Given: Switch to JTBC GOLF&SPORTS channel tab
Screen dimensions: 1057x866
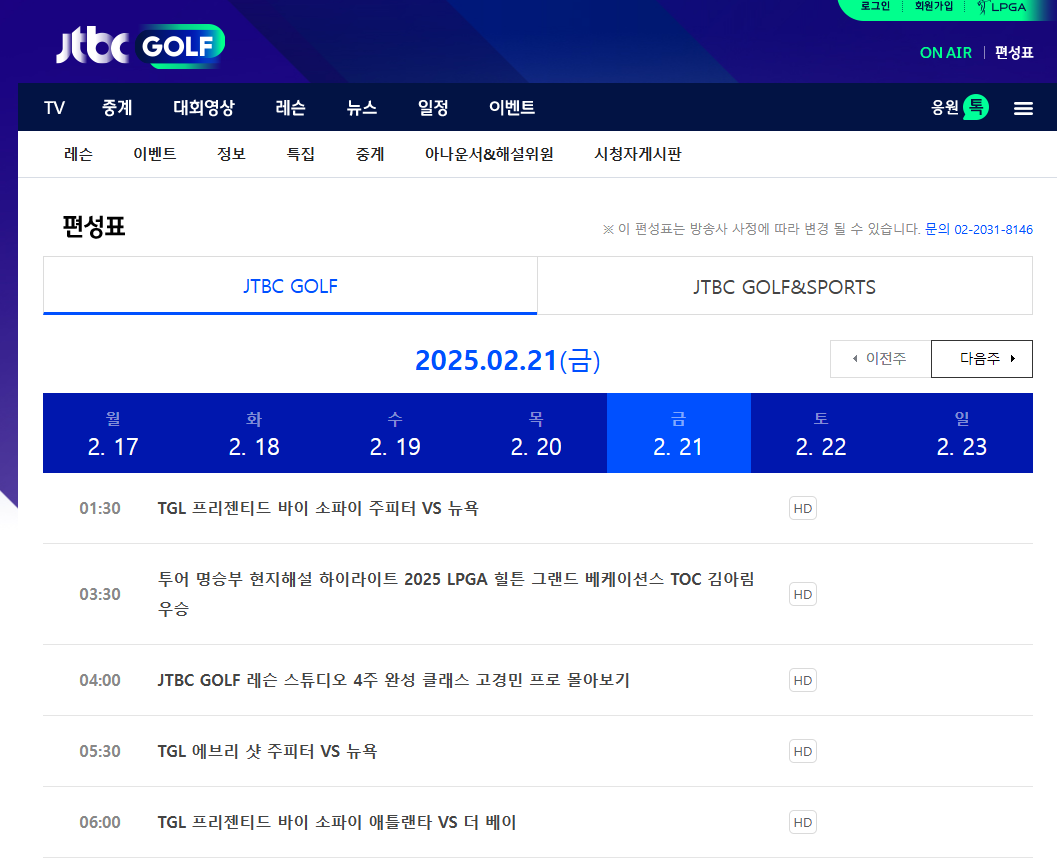Looking at the screenshot, I should coord(785,286).
